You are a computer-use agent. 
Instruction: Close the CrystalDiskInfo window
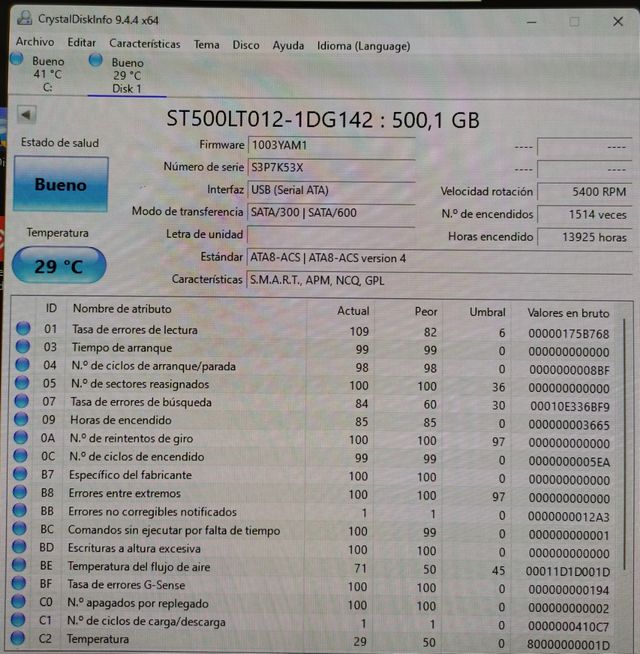[618, 22]
